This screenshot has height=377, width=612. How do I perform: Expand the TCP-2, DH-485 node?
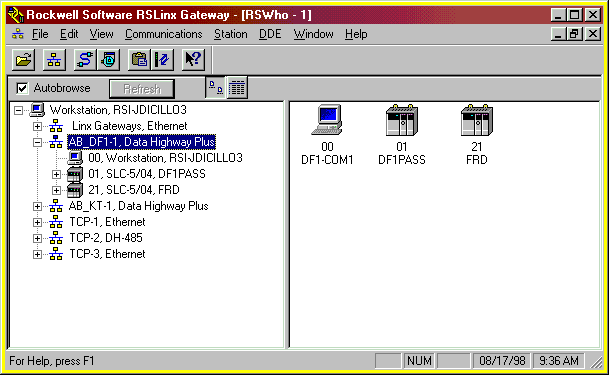coord(37,238)
